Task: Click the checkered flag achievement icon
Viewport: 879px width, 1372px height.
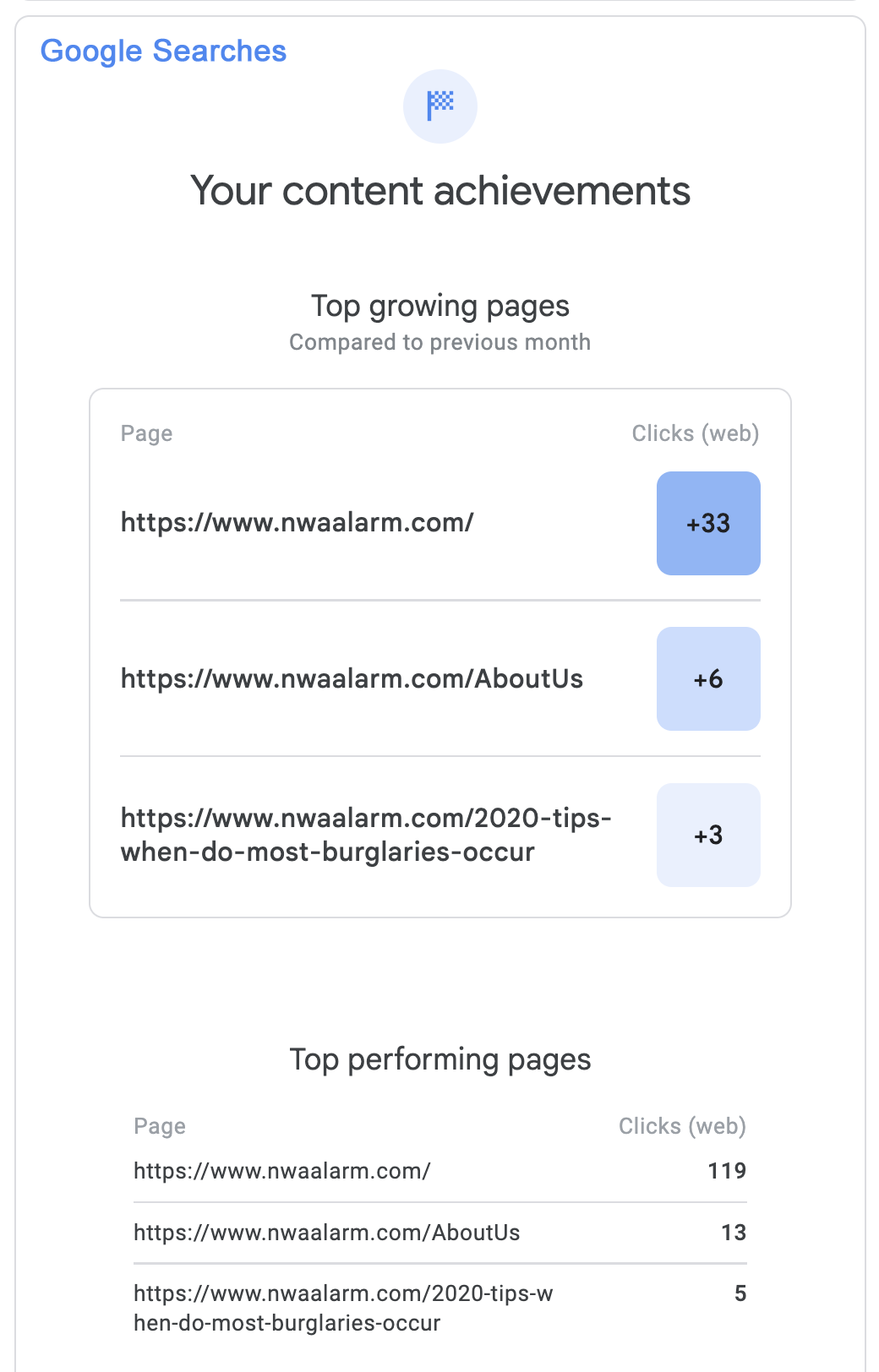Action: pos(439,106)
